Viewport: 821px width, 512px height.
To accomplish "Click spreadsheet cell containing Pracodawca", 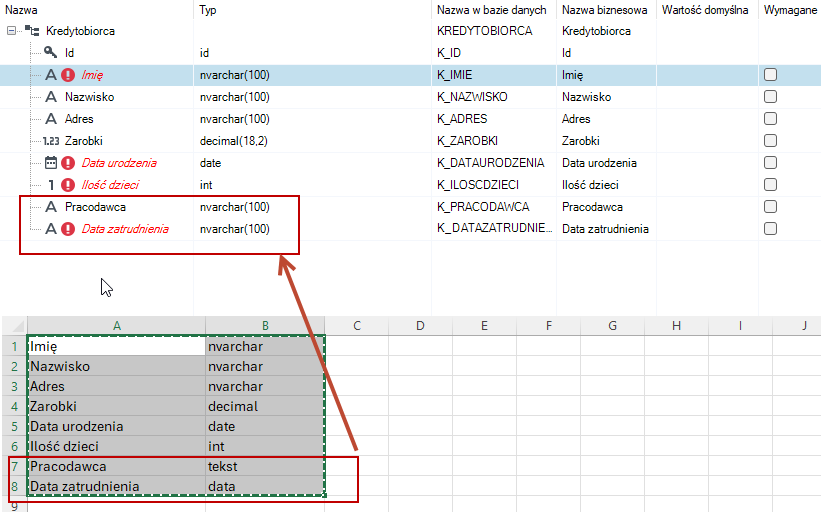I will click(x=116, y=466).
